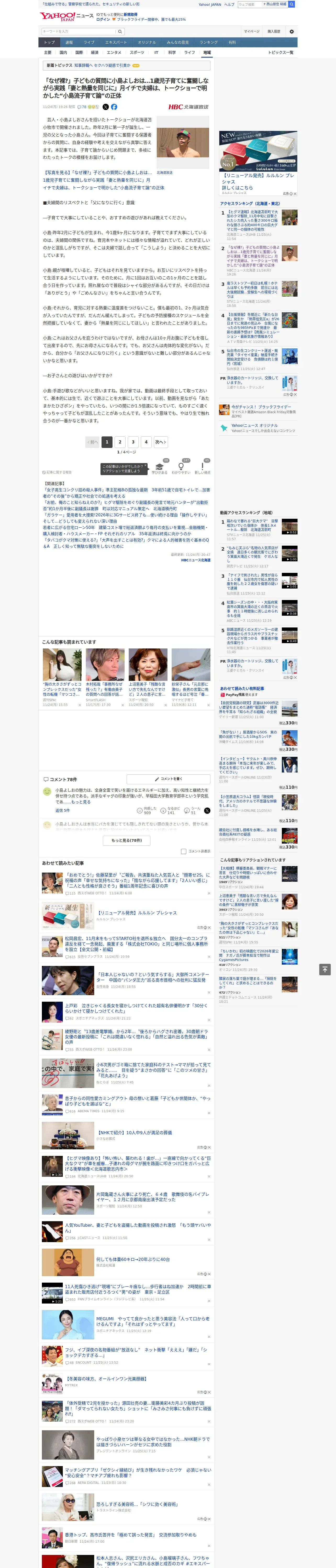Click the scroll-to-top arrow button

click(x=325, y=969)
